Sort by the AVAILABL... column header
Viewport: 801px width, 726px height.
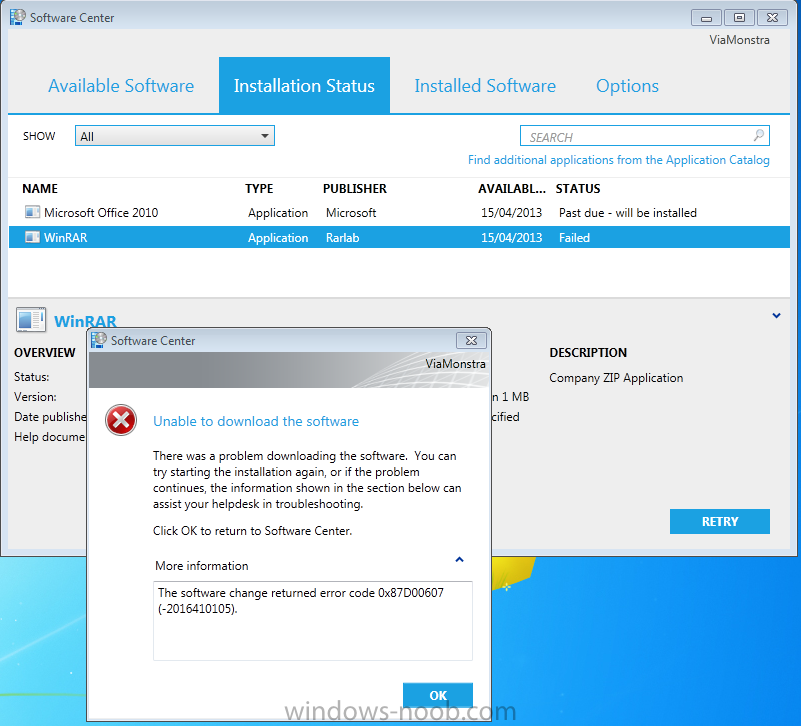(512, 189)
